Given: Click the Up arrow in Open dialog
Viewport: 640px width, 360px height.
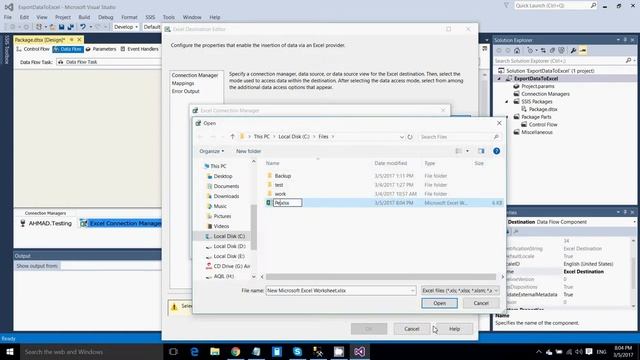Looking at the screenshot, I should (x=232, y=137).
